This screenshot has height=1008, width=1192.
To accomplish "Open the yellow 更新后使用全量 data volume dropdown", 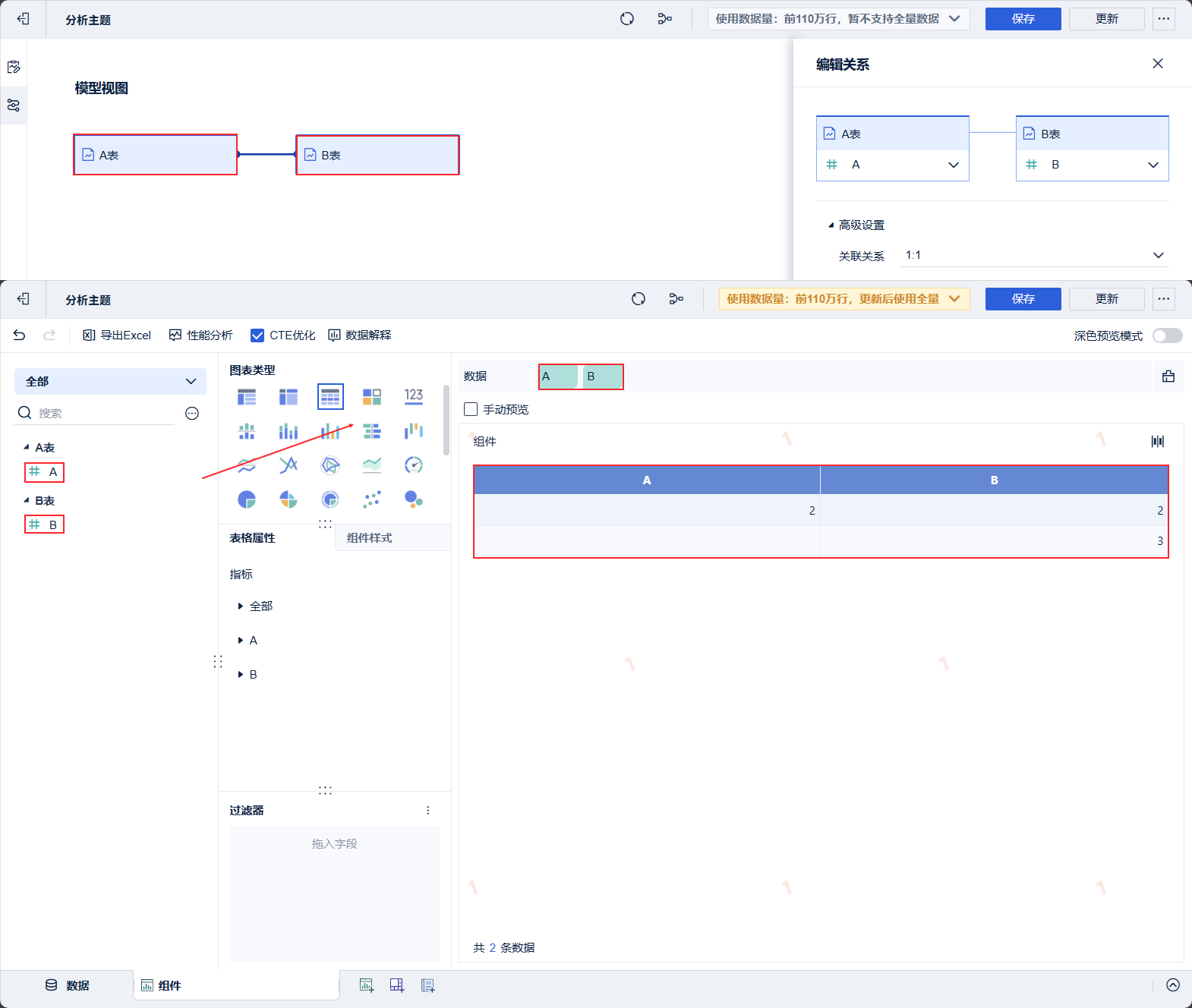I will pyautogui.click(x=844, y=299).
